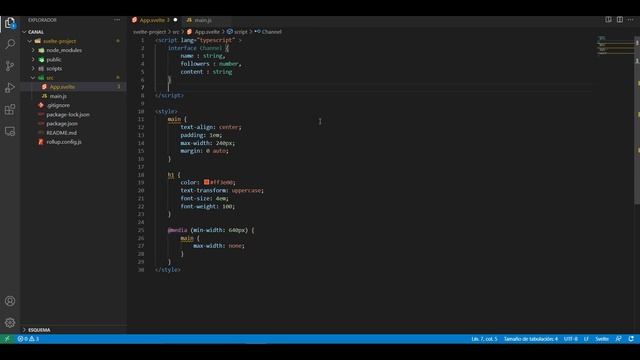This screenshot has width=640, height=360.
Task: Collapse the svelte-project folder
Action: (x=30, y=41)
